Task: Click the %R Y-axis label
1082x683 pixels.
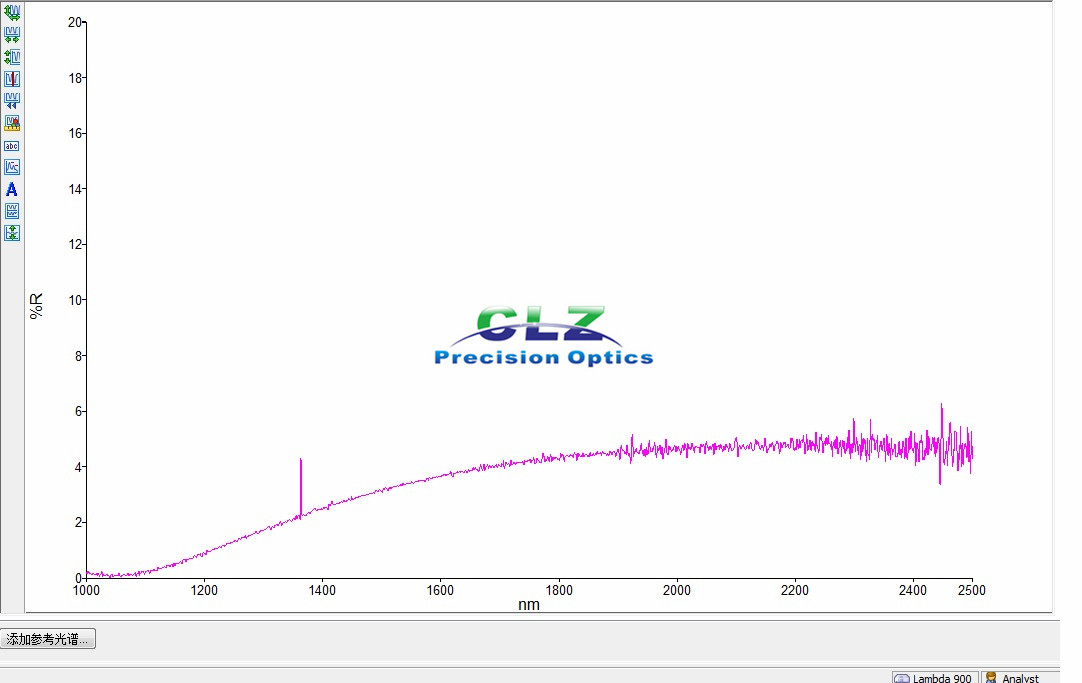Action: point(37,305)
